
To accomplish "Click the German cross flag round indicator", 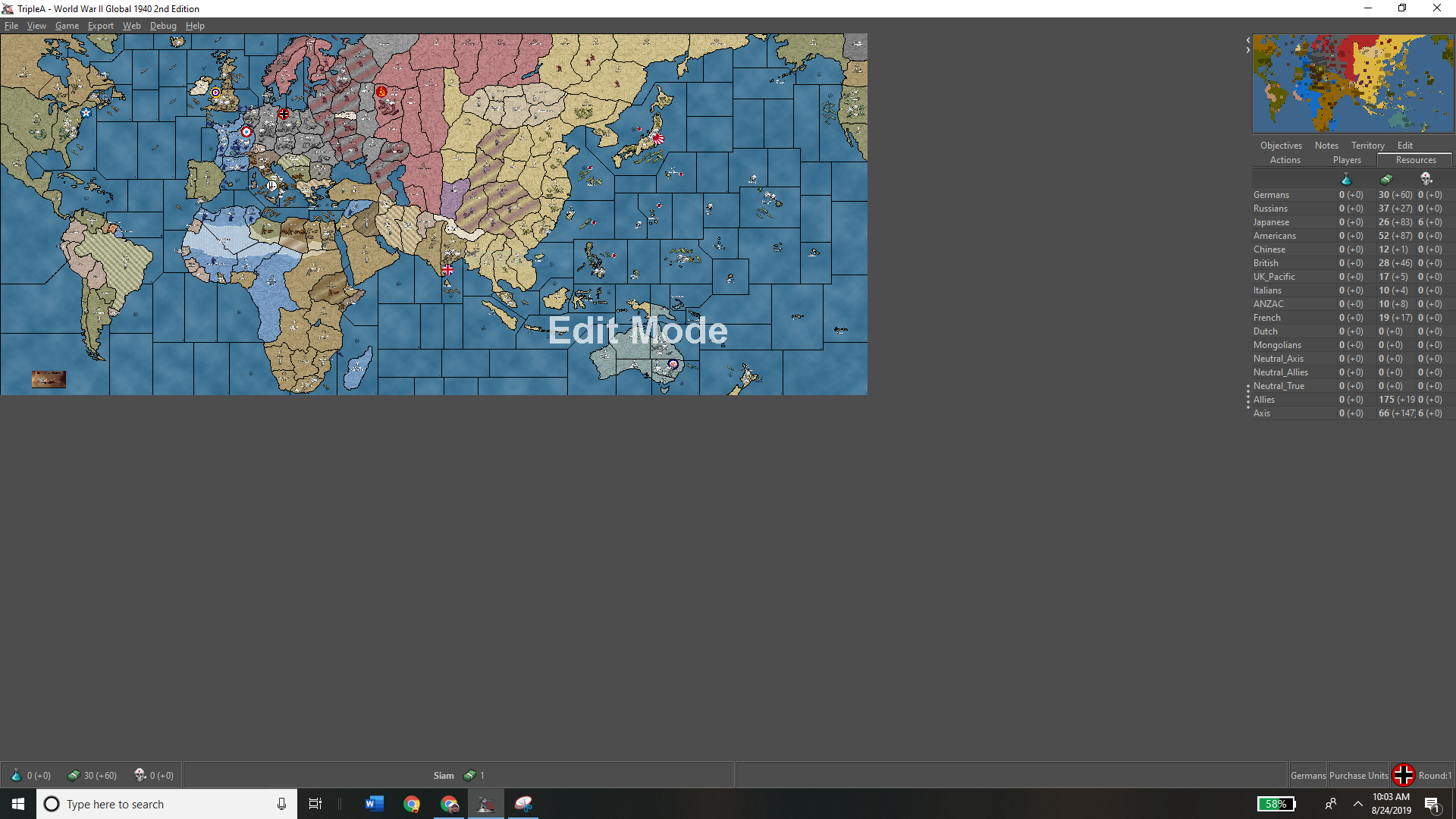I will click(x=1404, y=775).
